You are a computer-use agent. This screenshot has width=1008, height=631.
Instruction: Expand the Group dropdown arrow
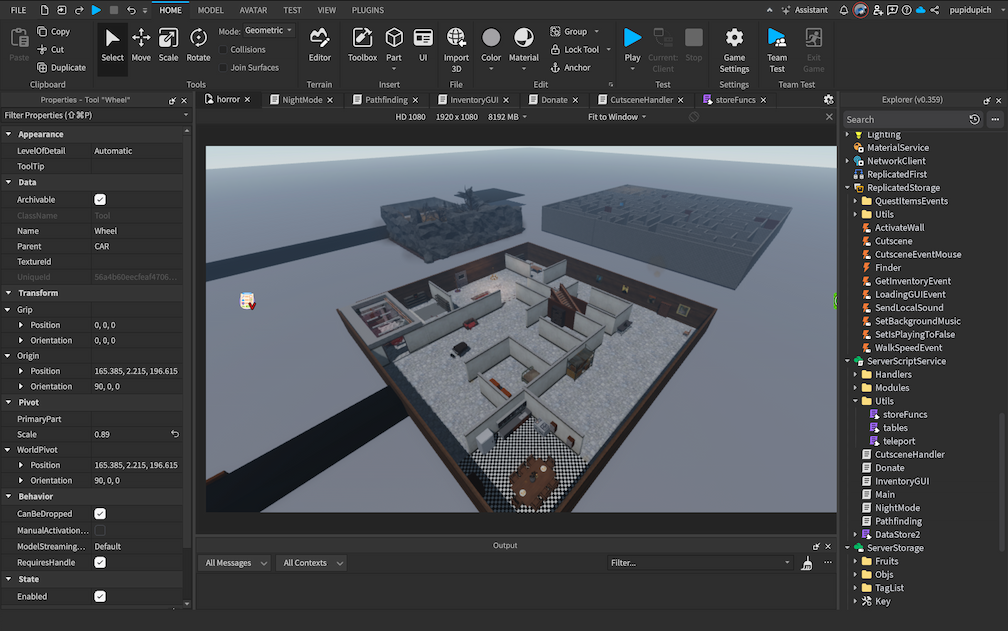click(597, 31)
